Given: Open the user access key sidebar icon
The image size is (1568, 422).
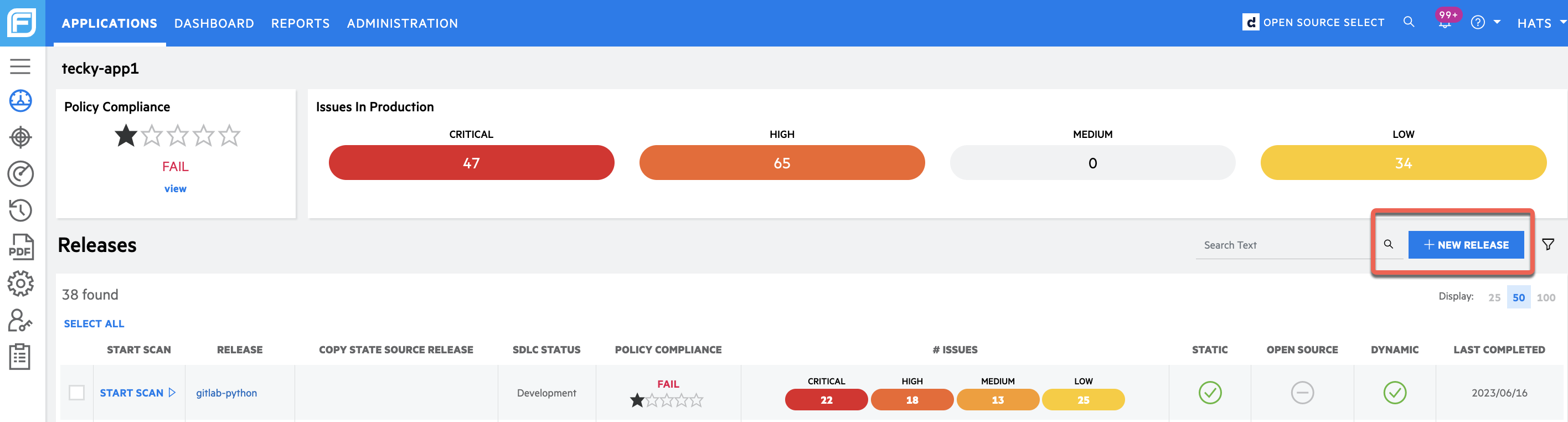Looking at the screenshot, I should point(20,320).
